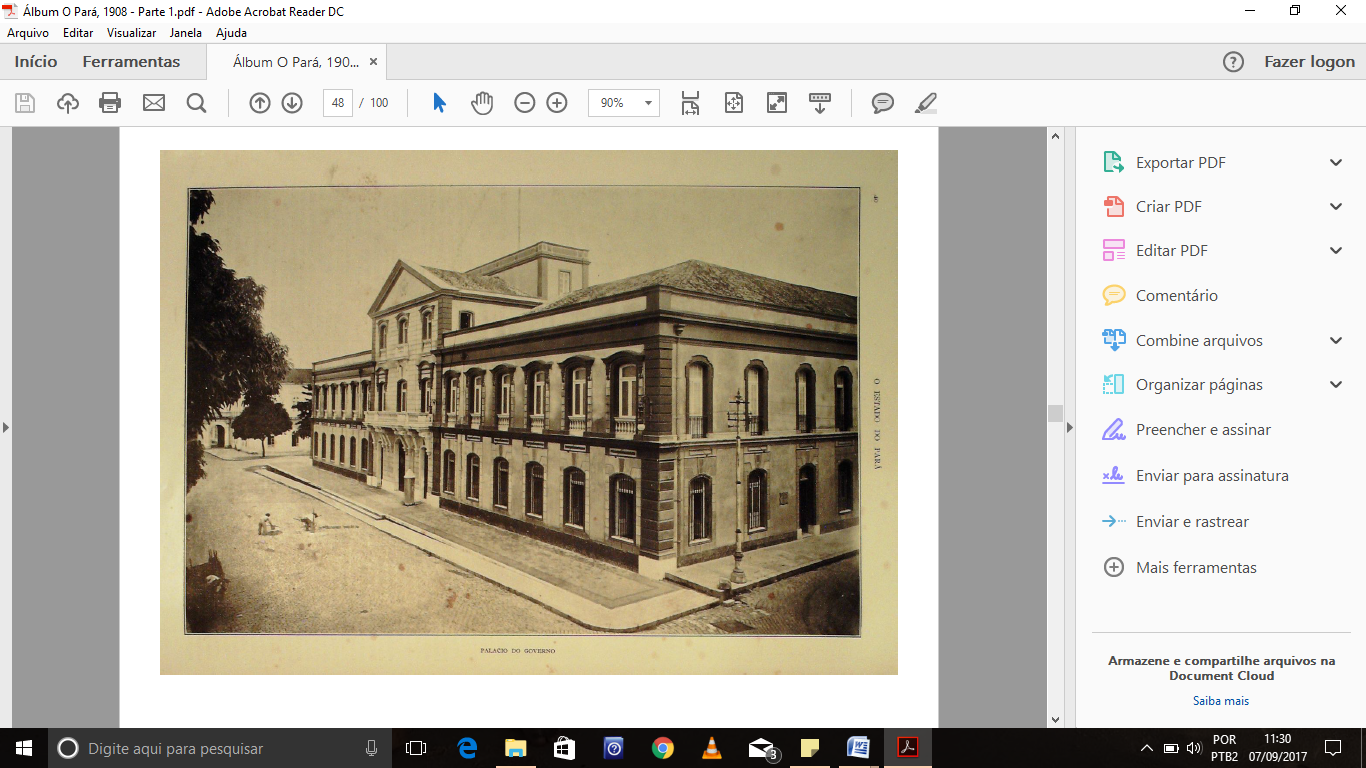Image resolution: width=1366 pixels, height=768 pixels.
Task: Switch to the Ferramentas tab
Action: coord(131,62)
